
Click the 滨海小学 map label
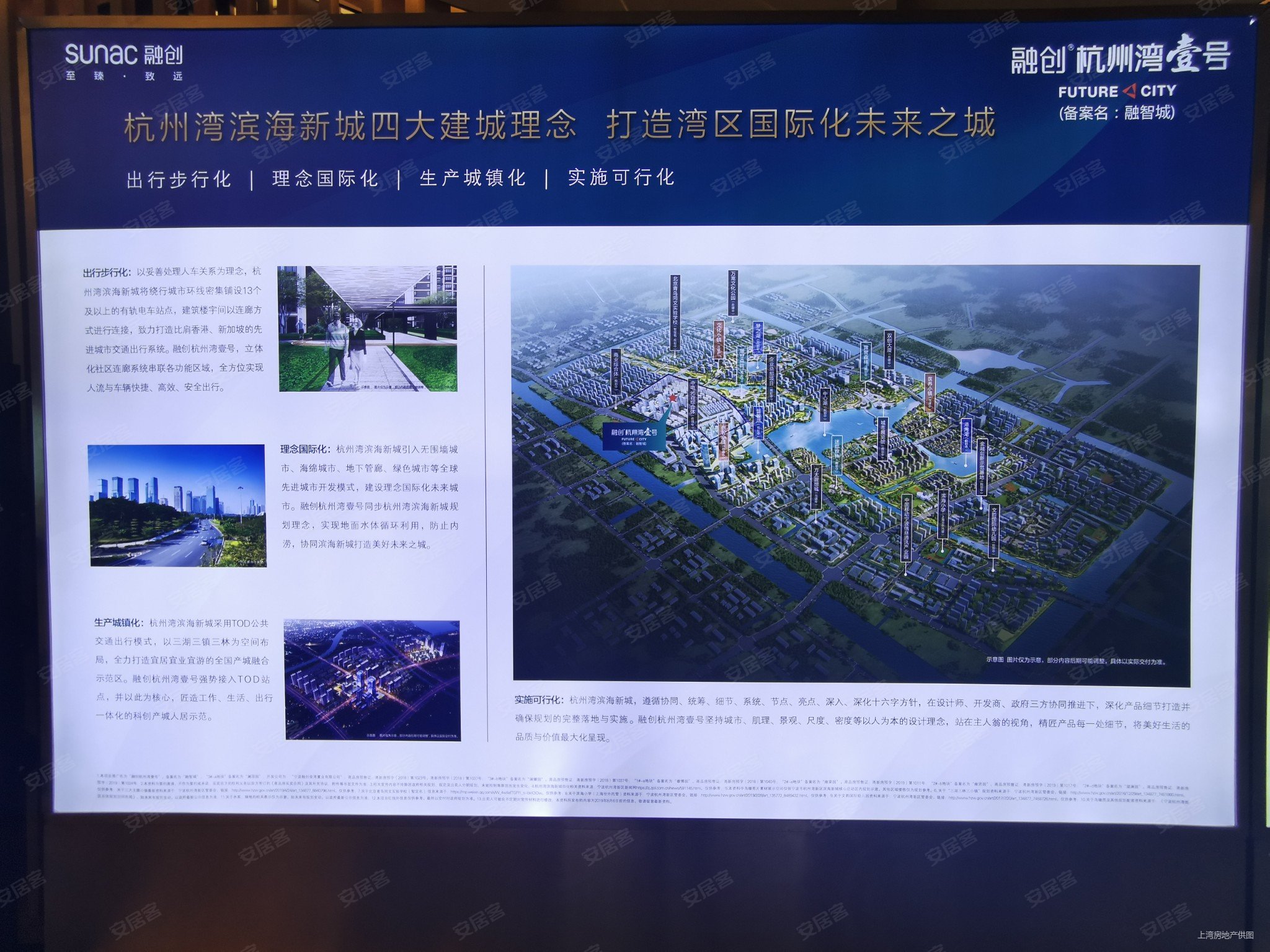tap(943, 516)
